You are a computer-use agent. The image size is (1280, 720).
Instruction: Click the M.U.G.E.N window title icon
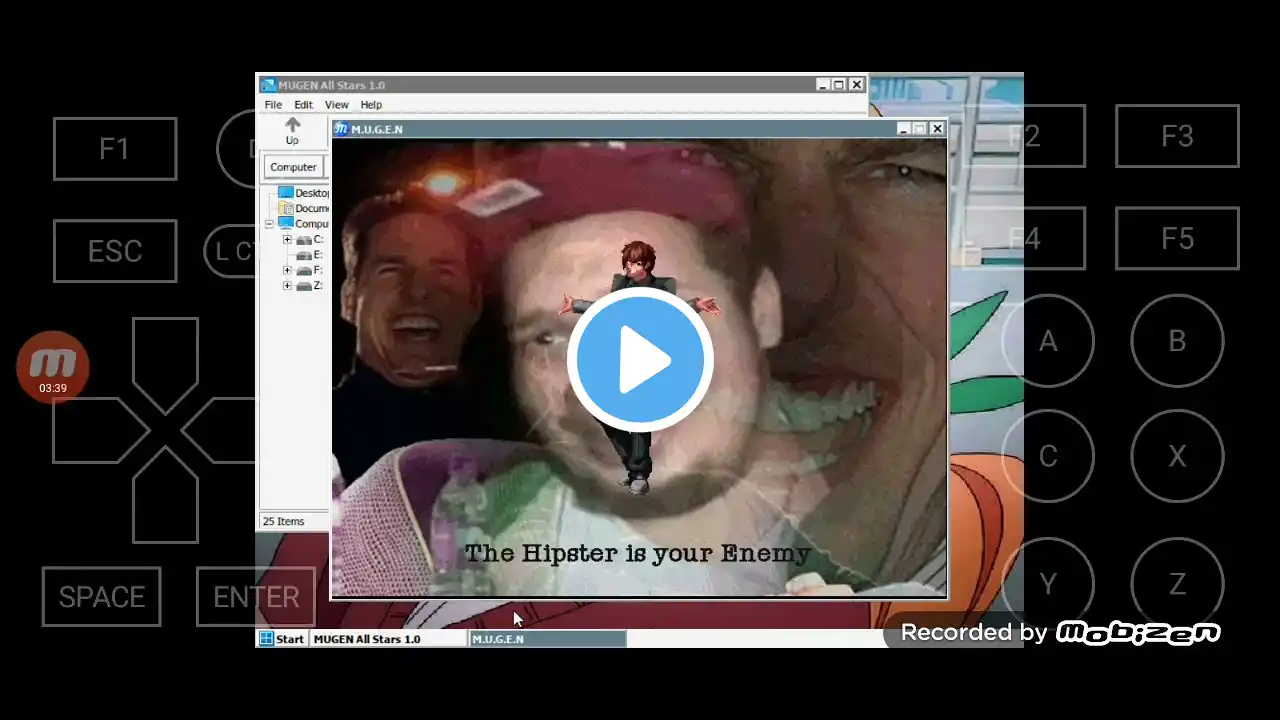click(341, 129)
